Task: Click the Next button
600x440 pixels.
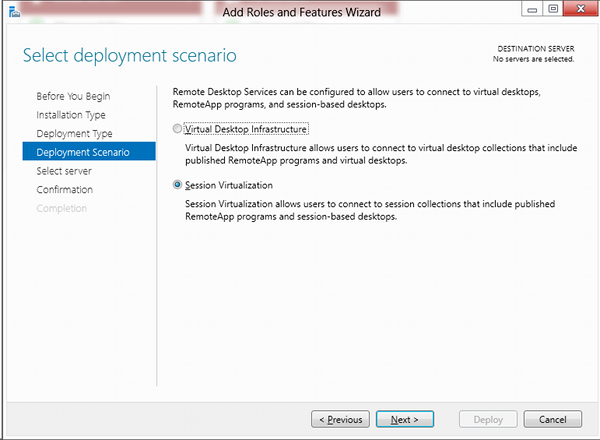Action: 405,419
